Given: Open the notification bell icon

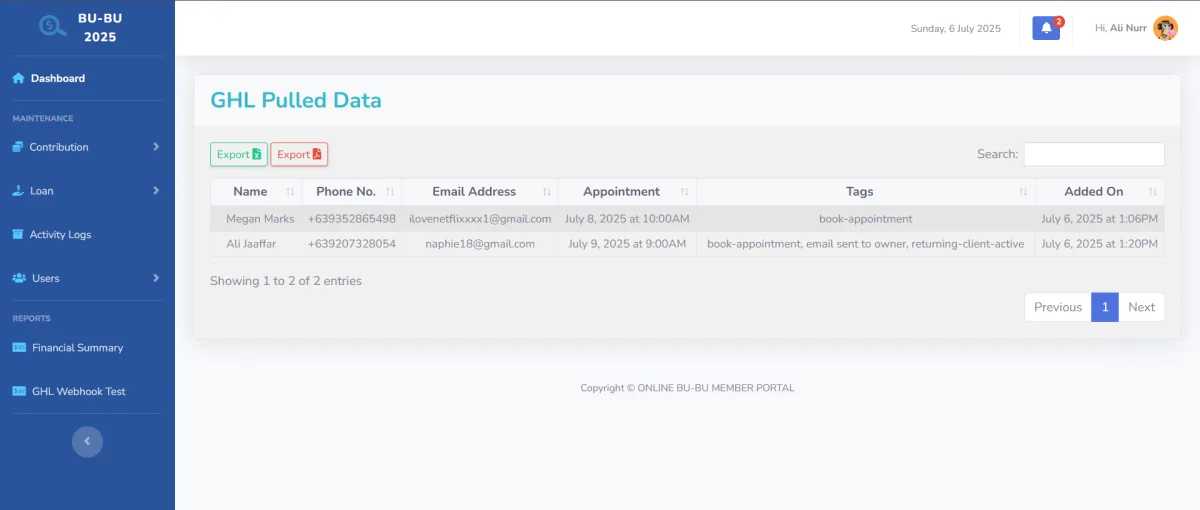Looking at the screenshot, I should [x=1046, y=28].
